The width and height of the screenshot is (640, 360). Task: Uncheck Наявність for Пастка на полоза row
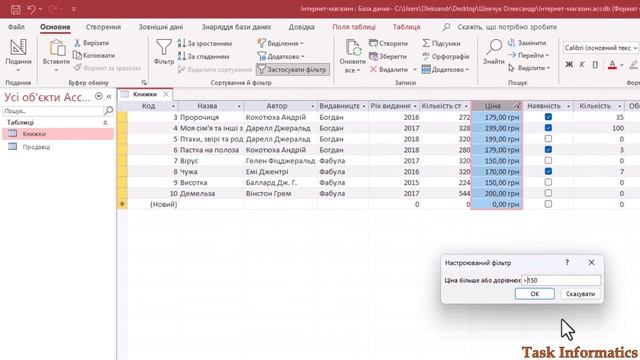[548, 149]
